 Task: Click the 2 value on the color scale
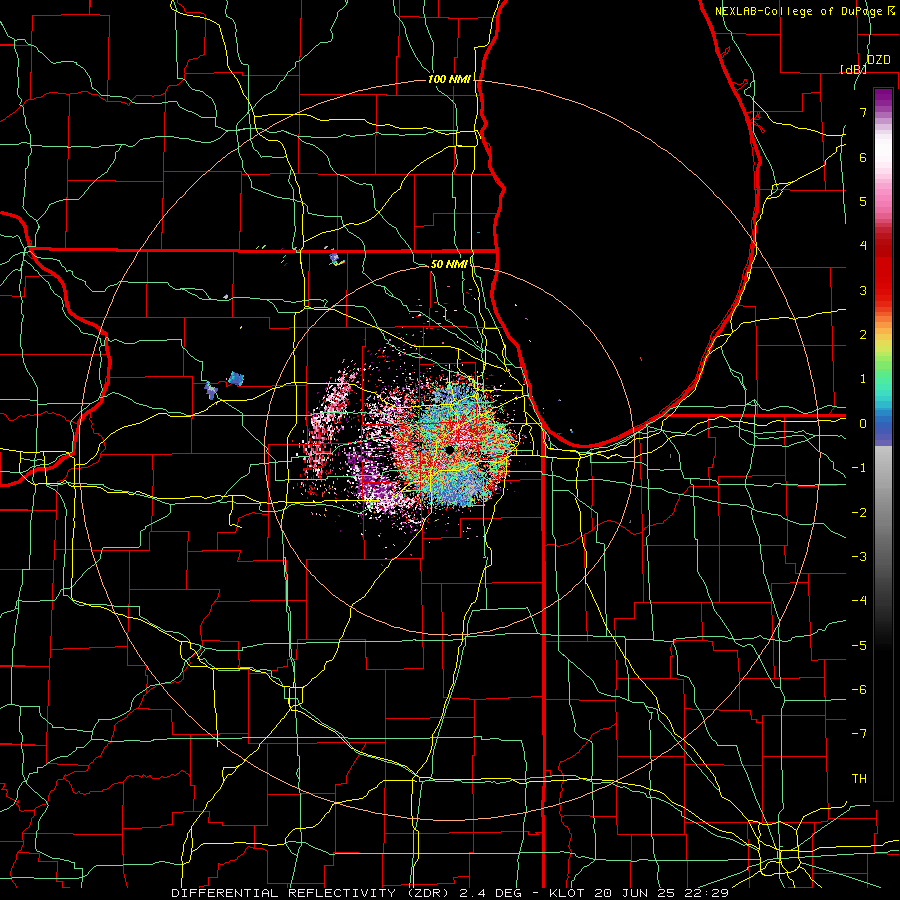point(863,335)
